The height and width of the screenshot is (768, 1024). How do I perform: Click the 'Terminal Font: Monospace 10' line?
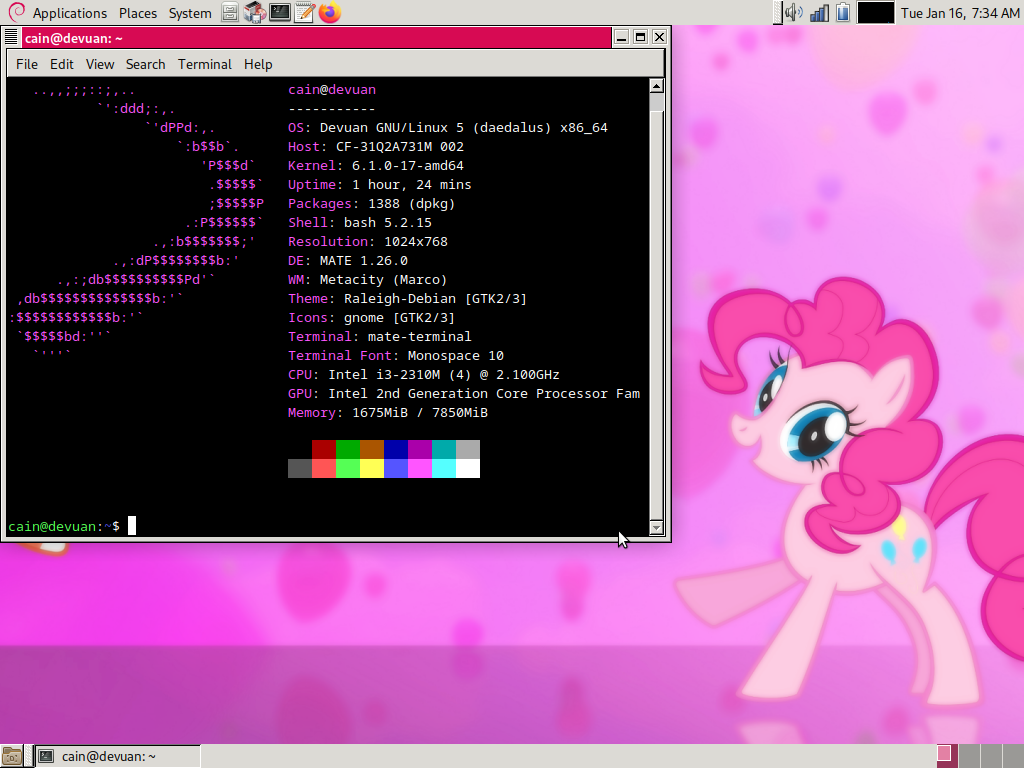(396, 355)
